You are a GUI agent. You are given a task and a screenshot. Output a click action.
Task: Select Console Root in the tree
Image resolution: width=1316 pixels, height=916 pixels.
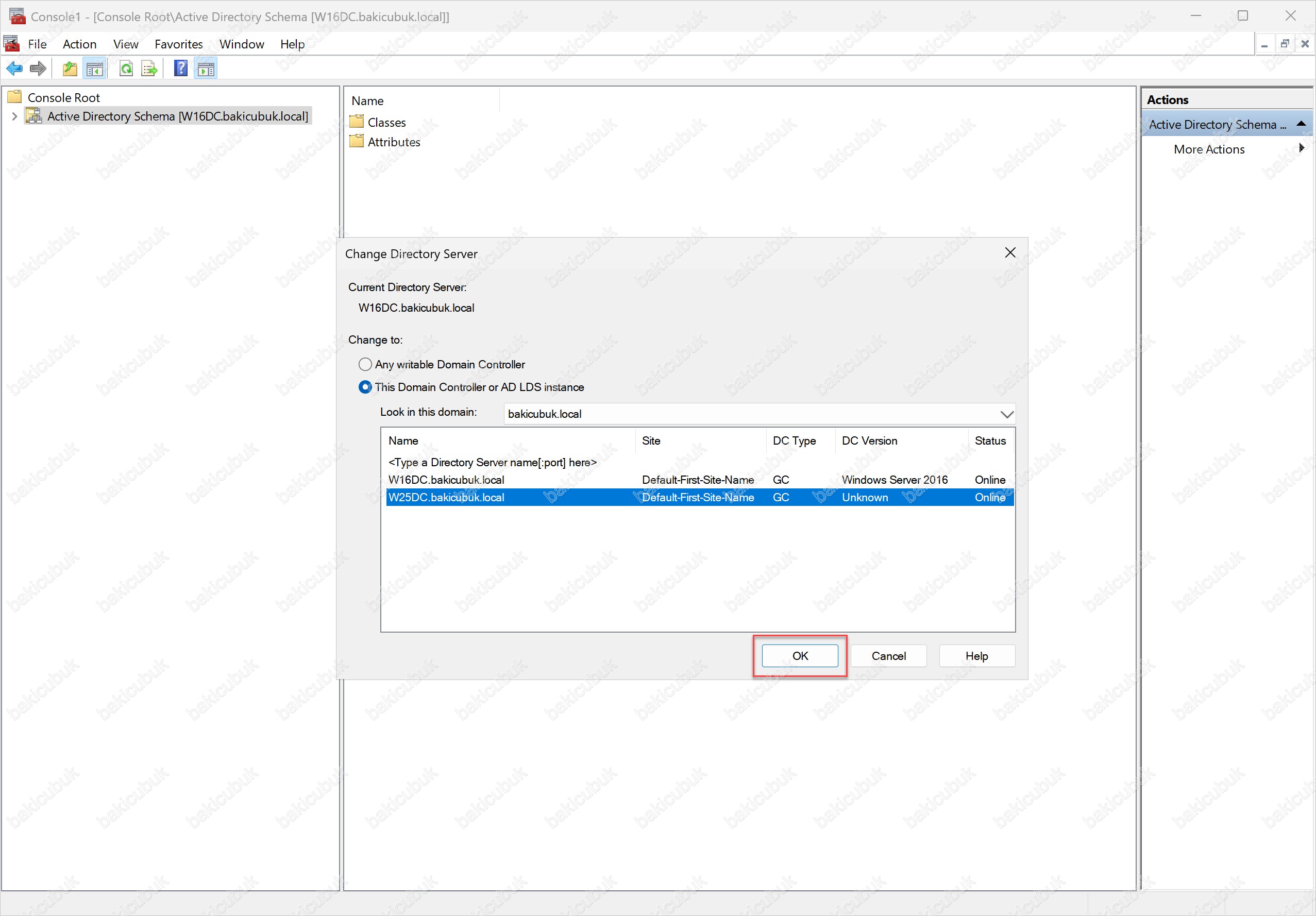(x=63, y=97)
